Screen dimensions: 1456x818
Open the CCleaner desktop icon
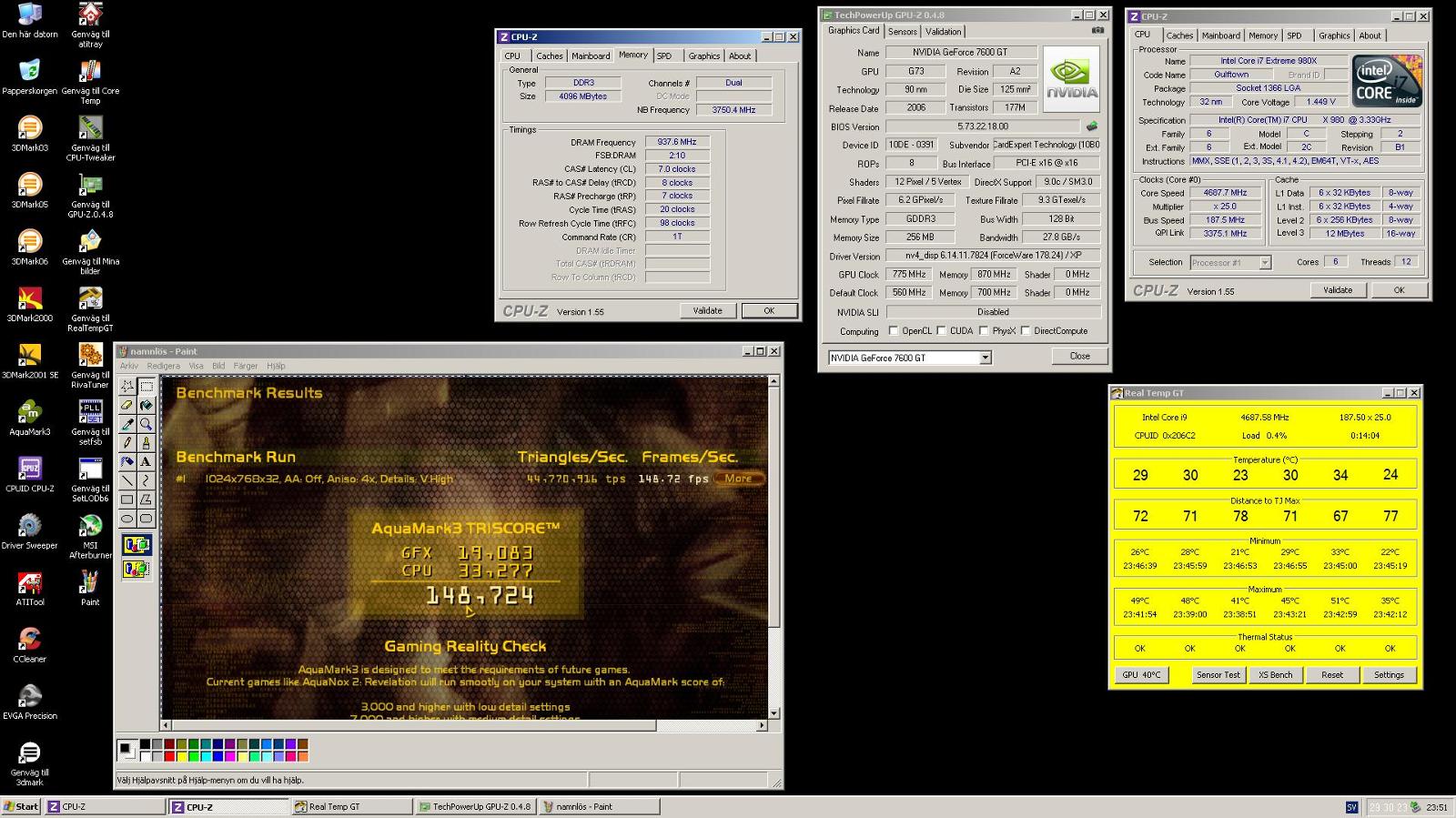tap(29, 644)
